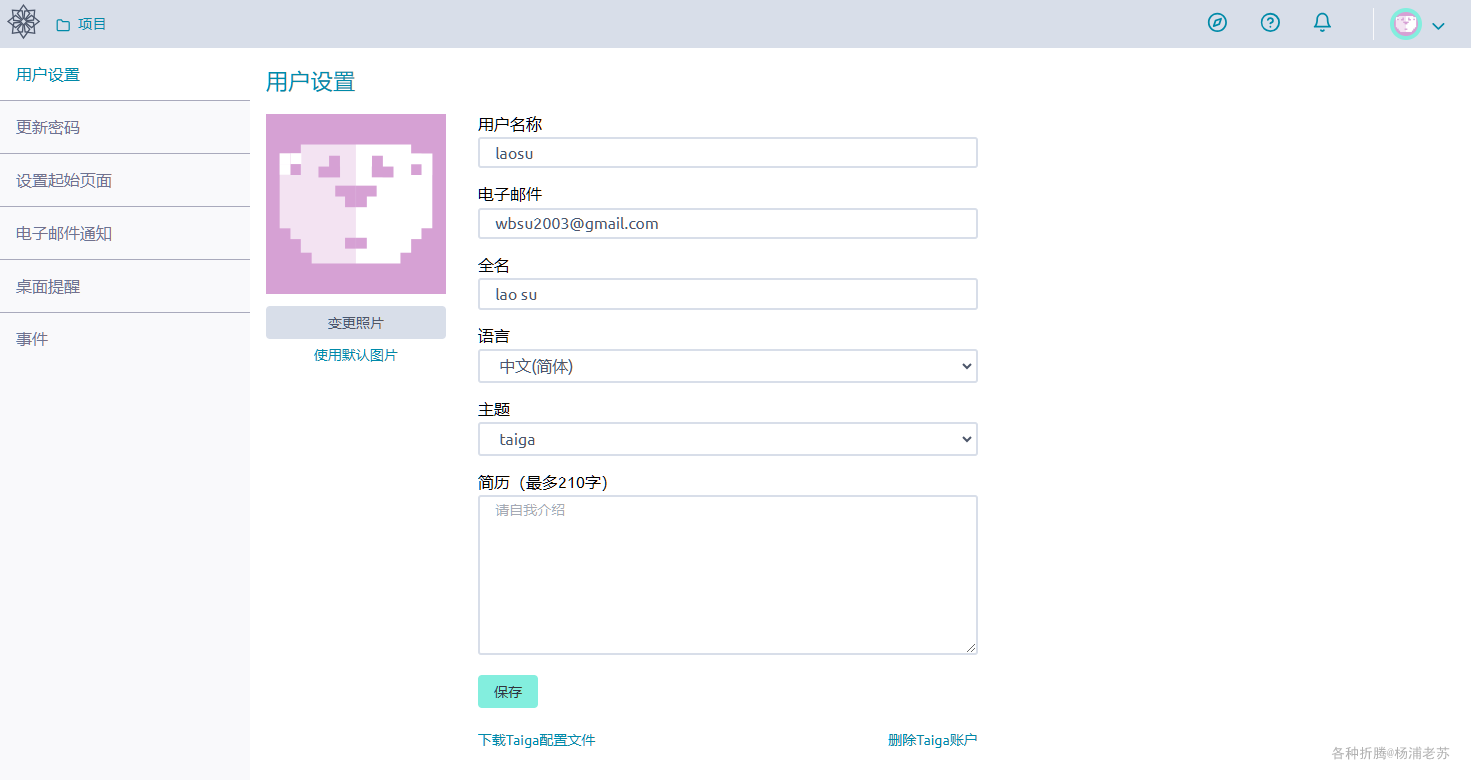Image resolution: width=1471 pixels, height=780 pixels.
Task: Click the 电子邮件 field label
Action: coord(510,194)
